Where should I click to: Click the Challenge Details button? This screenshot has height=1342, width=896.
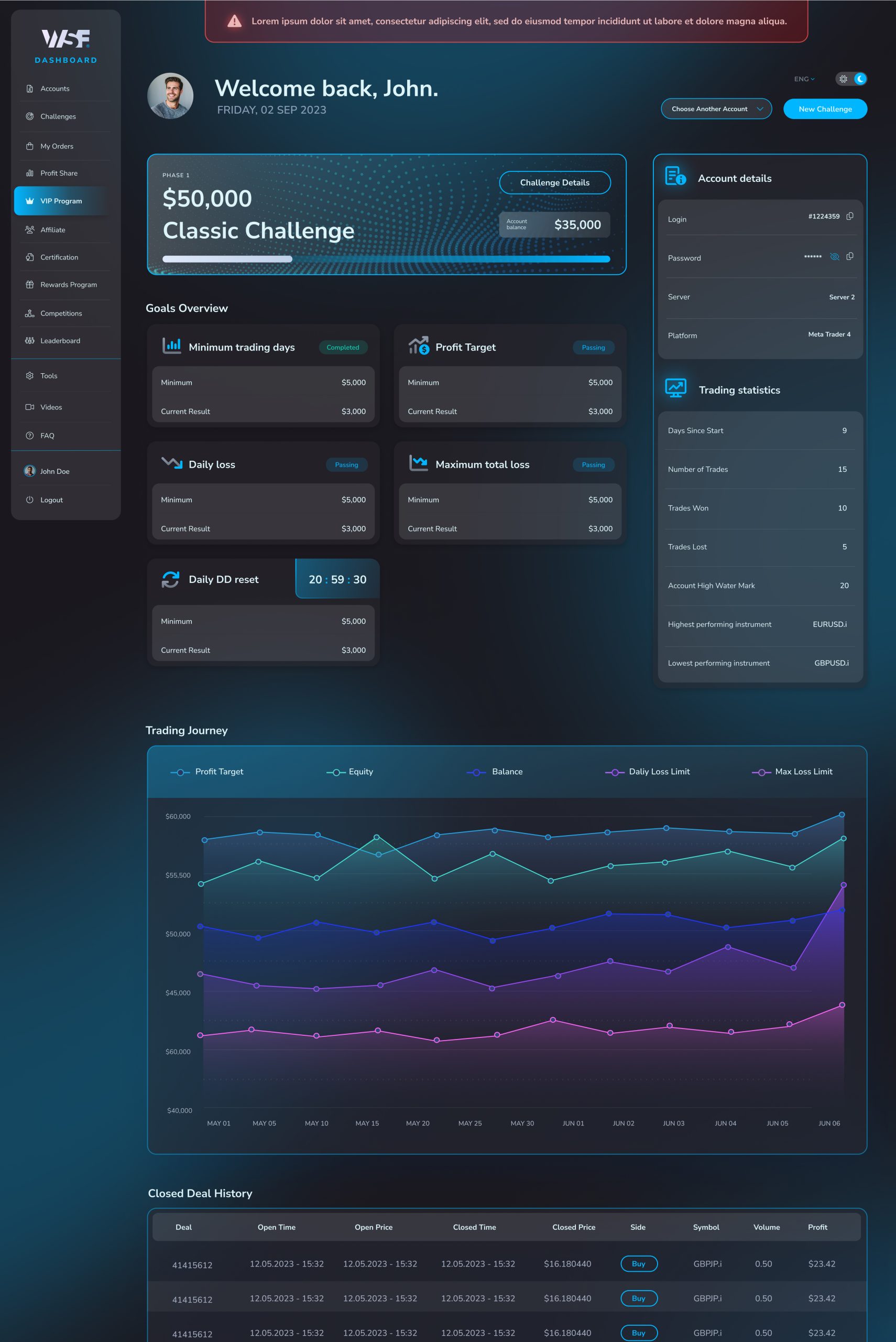555,182
